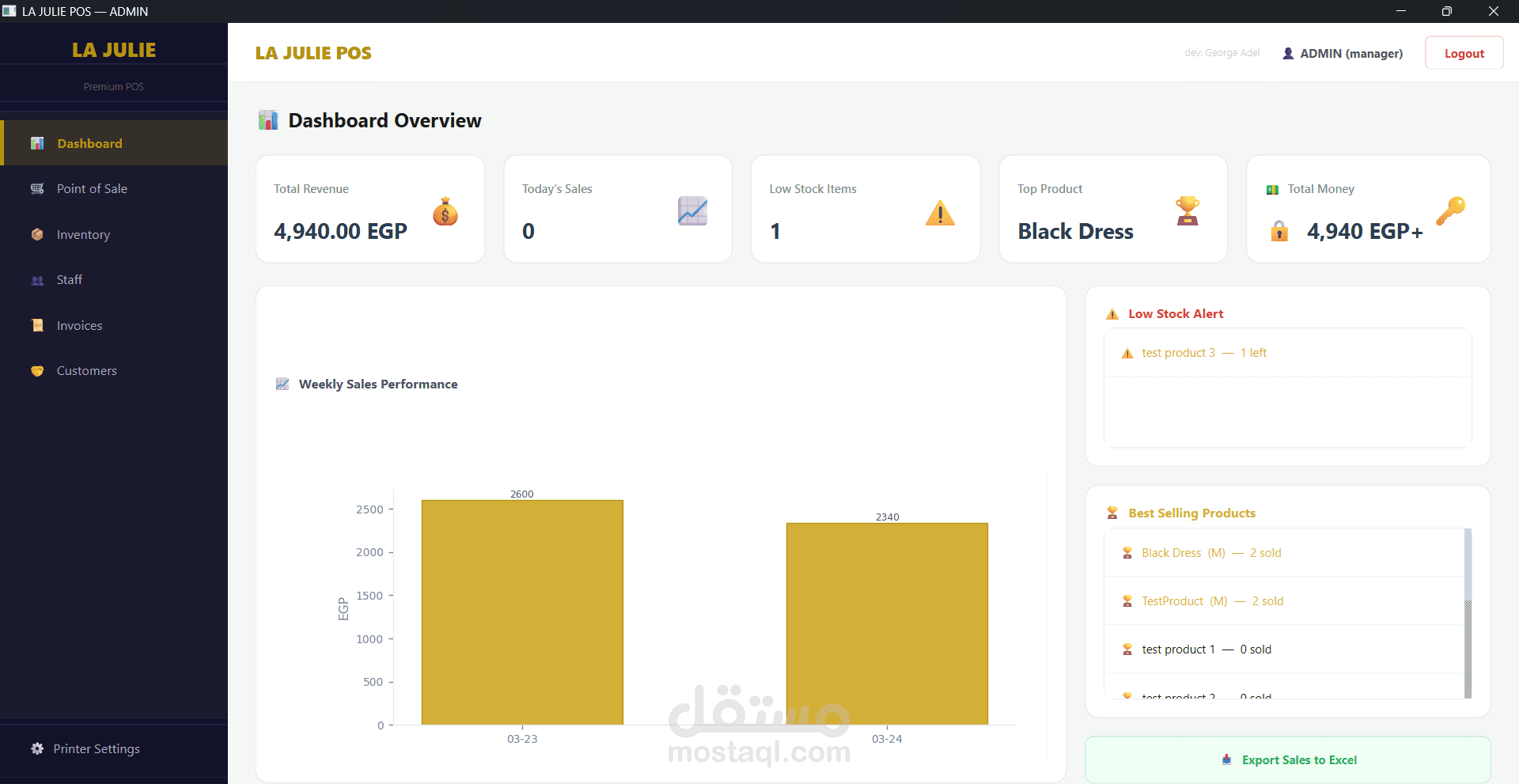Click the key icon on Total Money card
The height and width of the screenshot is (784, 1519).
coord(1450,211)
